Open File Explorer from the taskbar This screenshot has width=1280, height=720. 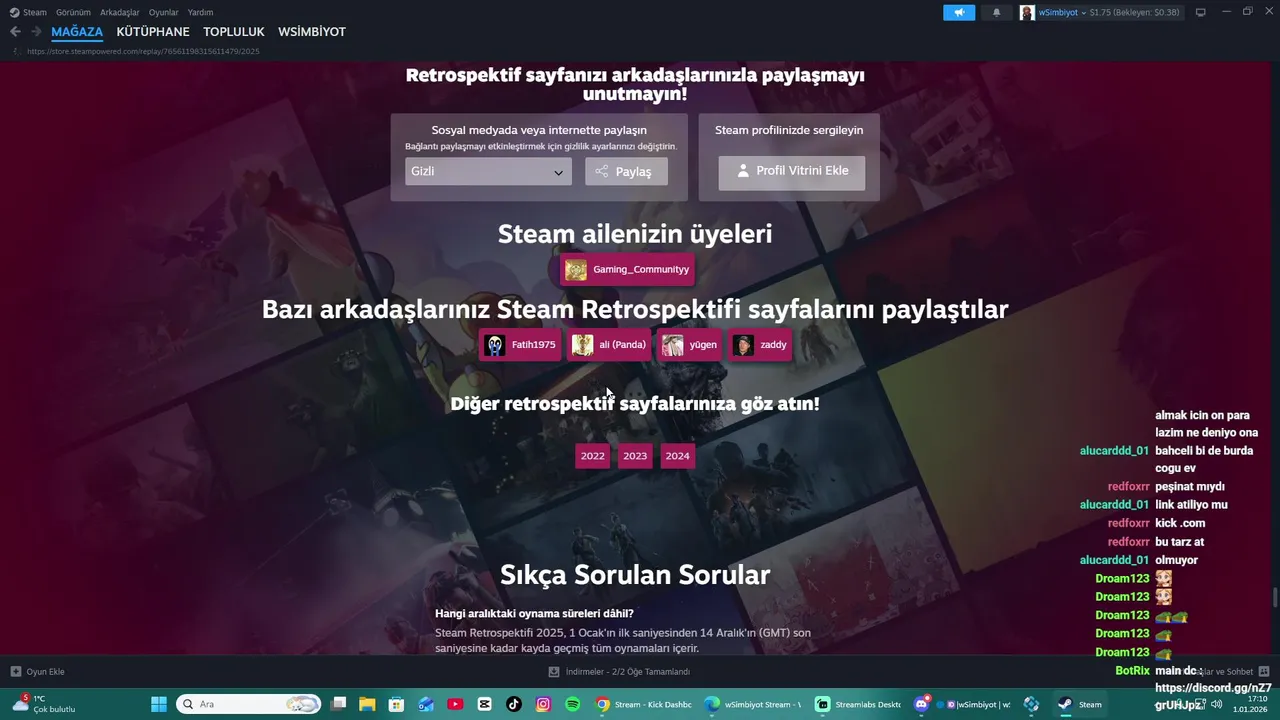click(367, 704)
